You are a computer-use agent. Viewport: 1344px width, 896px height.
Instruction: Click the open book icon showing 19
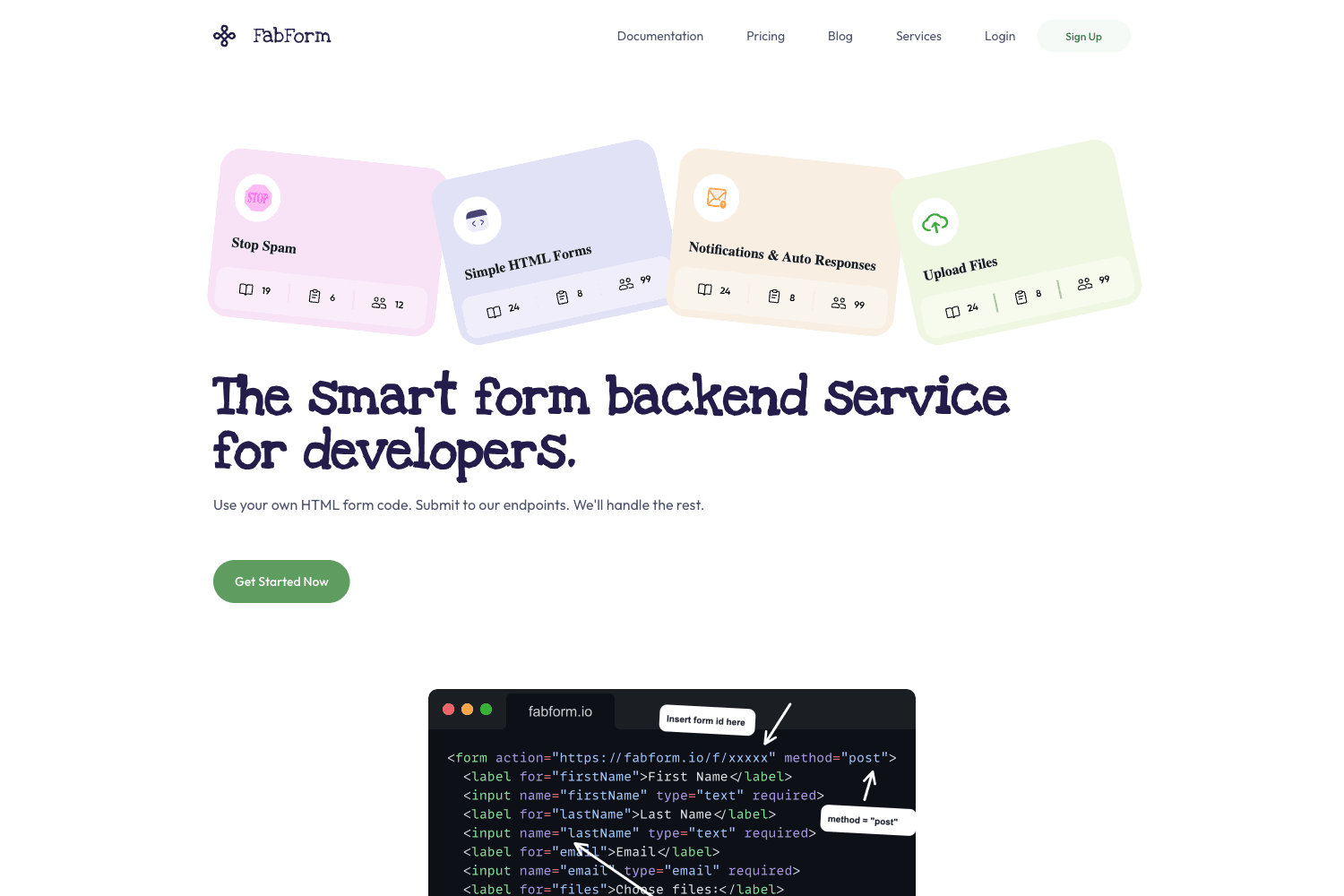click(246, 289)
